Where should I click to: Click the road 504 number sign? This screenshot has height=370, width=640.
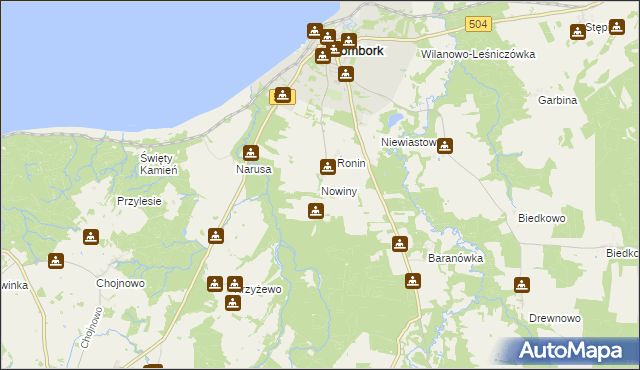pyautogui.click(x=478, y=24)
